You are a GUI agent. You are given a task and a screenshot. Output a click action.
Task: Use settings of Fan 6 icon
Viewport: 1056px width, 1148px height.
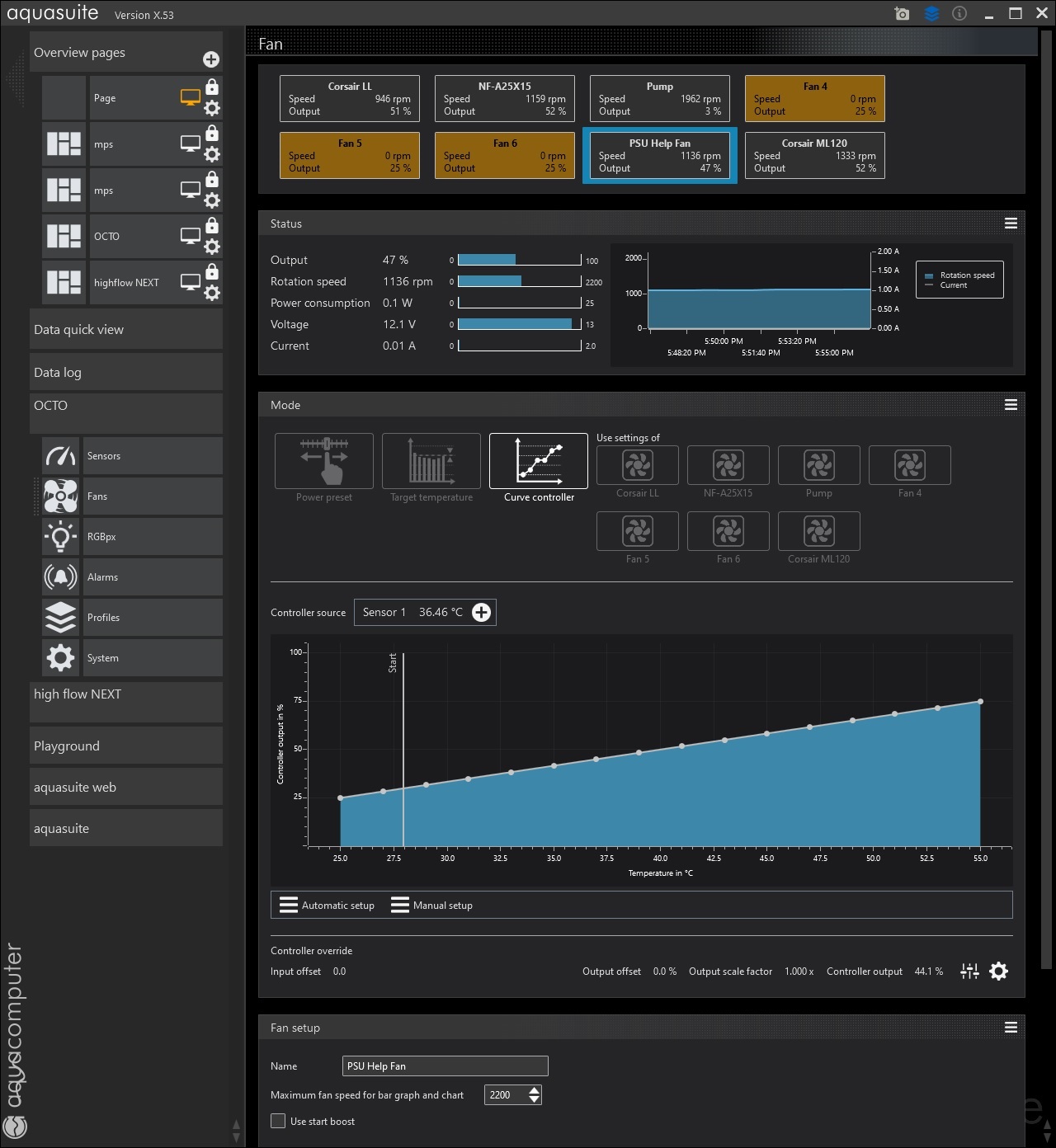point(728,531)
